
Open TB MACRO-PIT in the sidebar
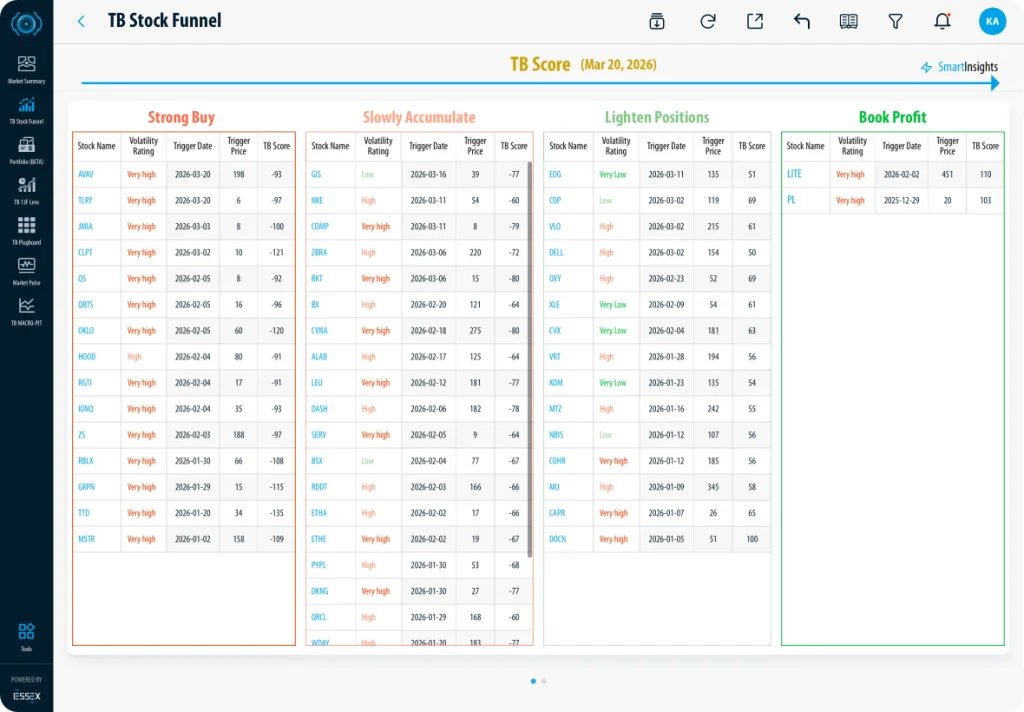point(26,312)
